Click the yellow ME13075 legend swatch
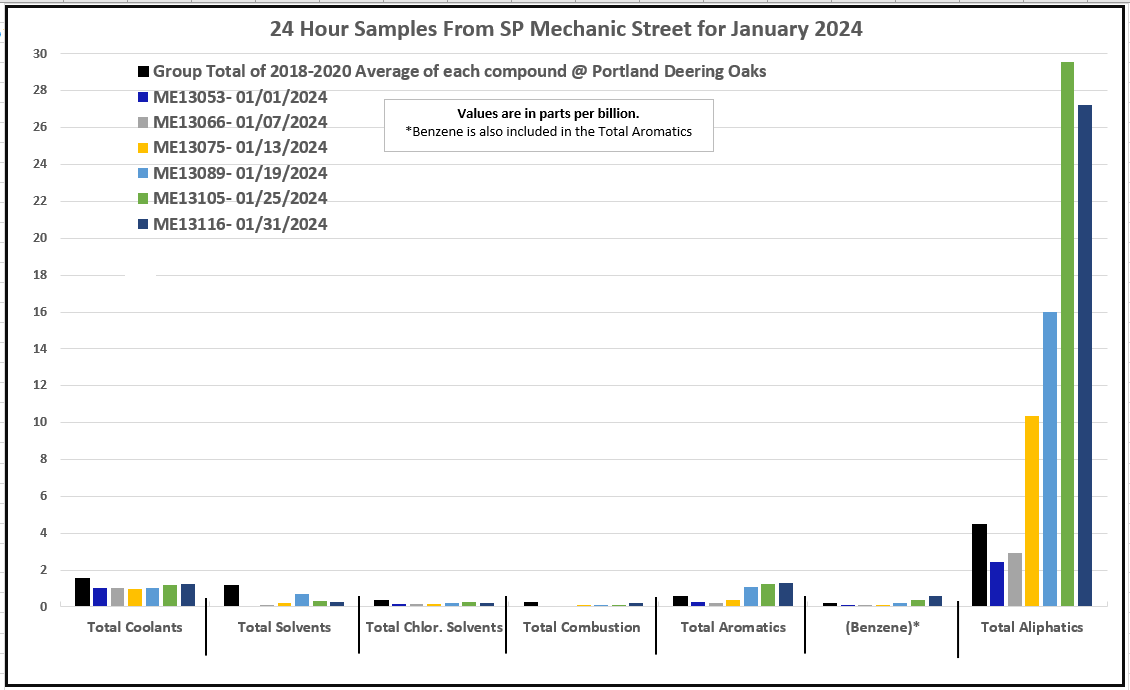The image size is (1130, 690). 144,148
